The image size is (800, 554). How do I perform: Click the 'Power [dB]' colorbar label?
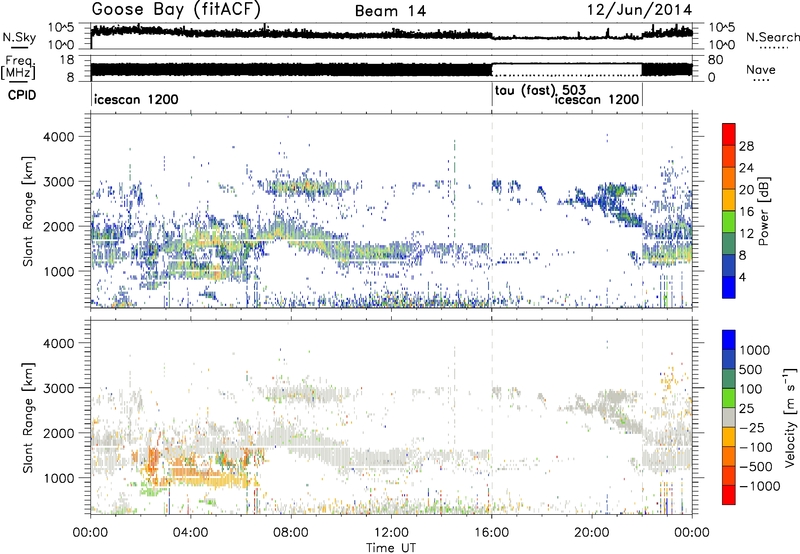pyautogui.click(x=763, y=211)
